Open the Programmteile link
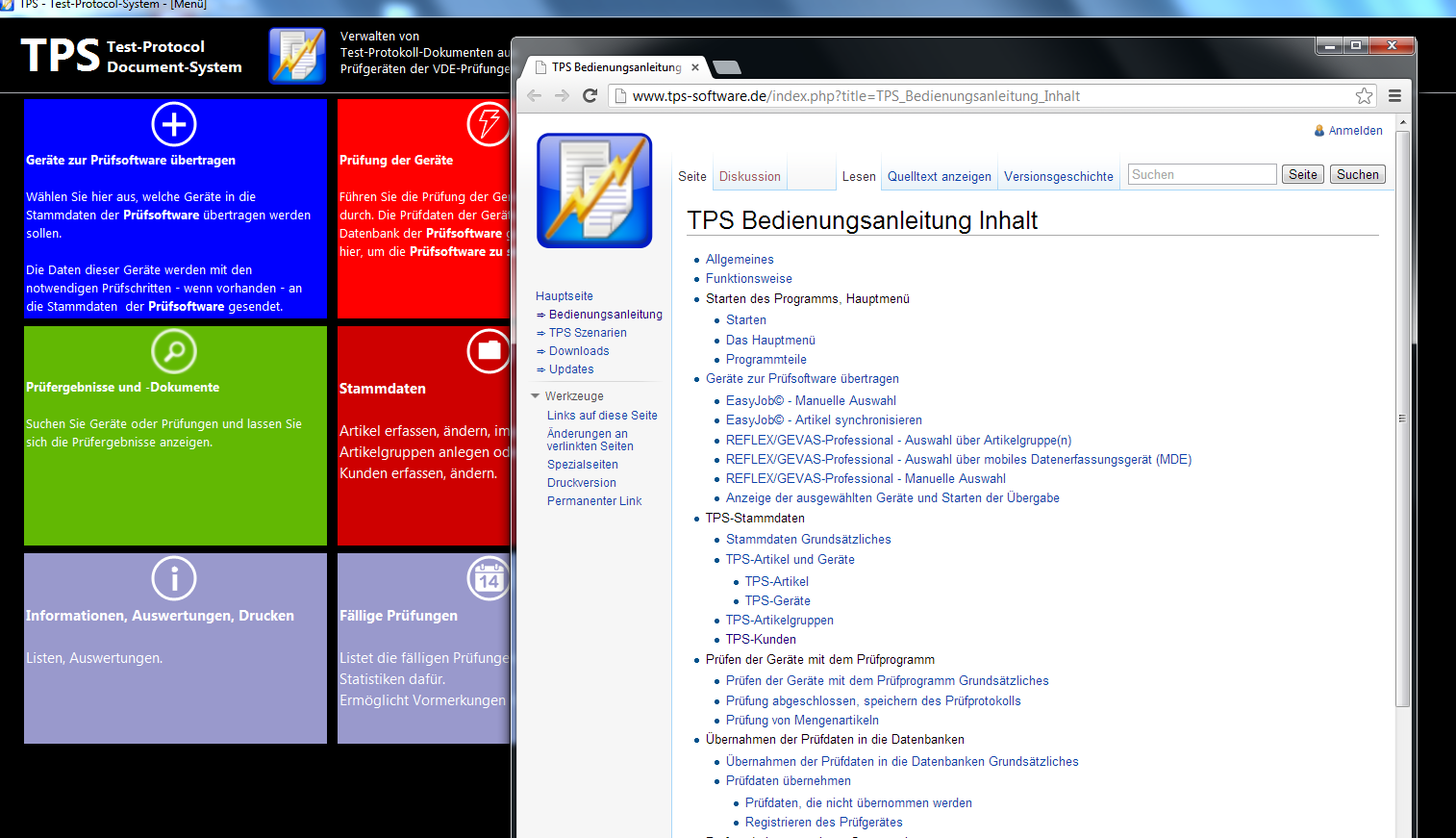 pyautogui.click(x=766, y=360)
